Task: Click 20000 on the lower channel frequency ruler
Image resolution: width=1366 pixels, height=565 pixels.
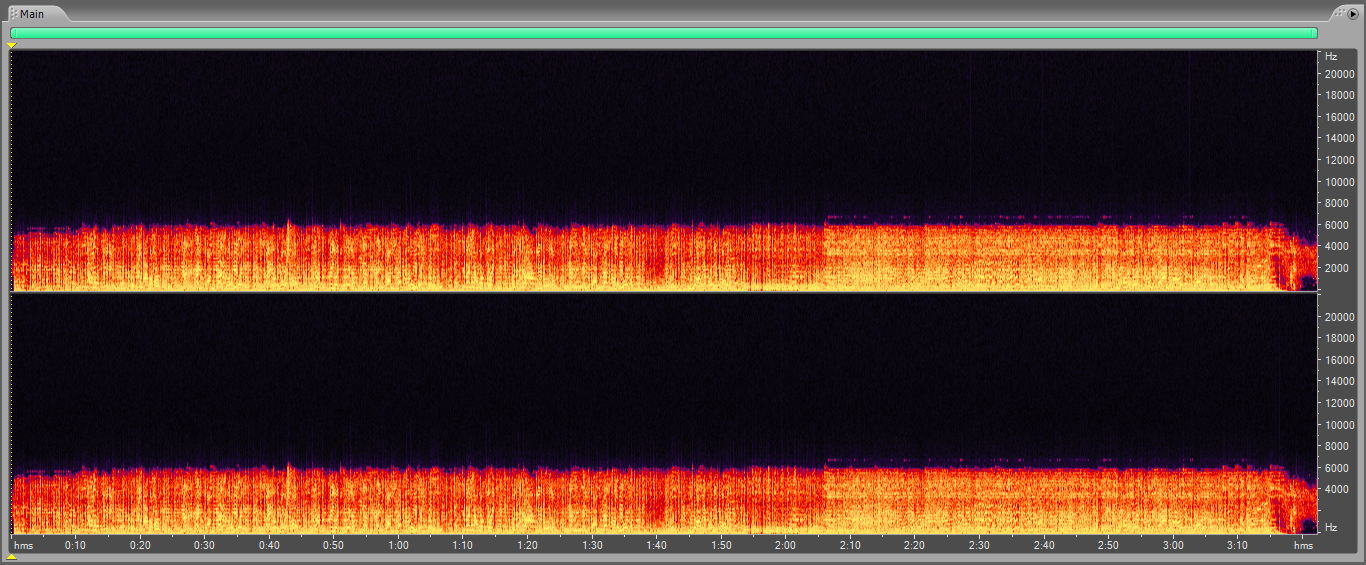Action: point(1340,317)
